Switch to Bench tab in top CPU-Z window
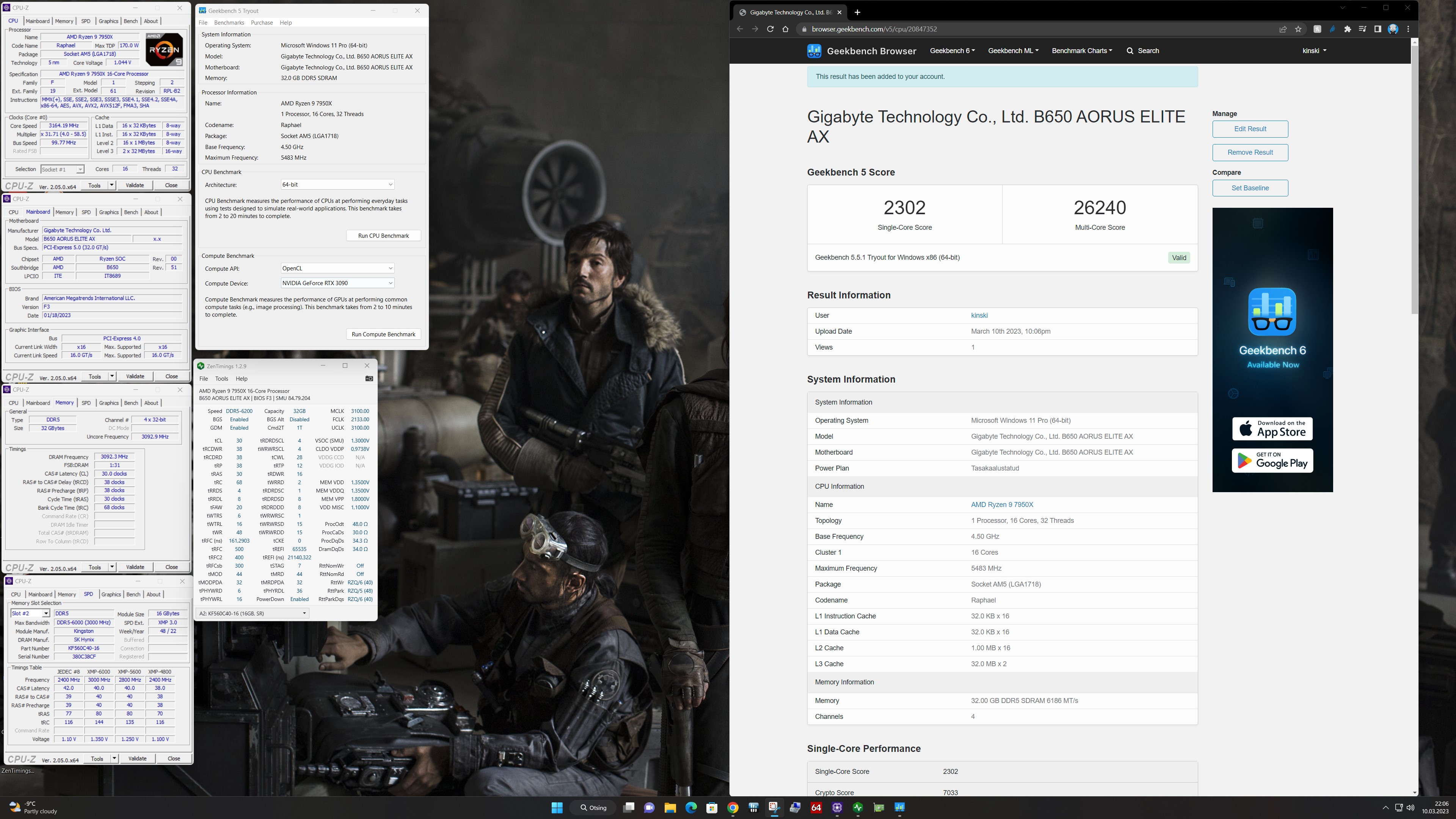Viewport: 1456px width, 819px height. (x=130, y=21)
